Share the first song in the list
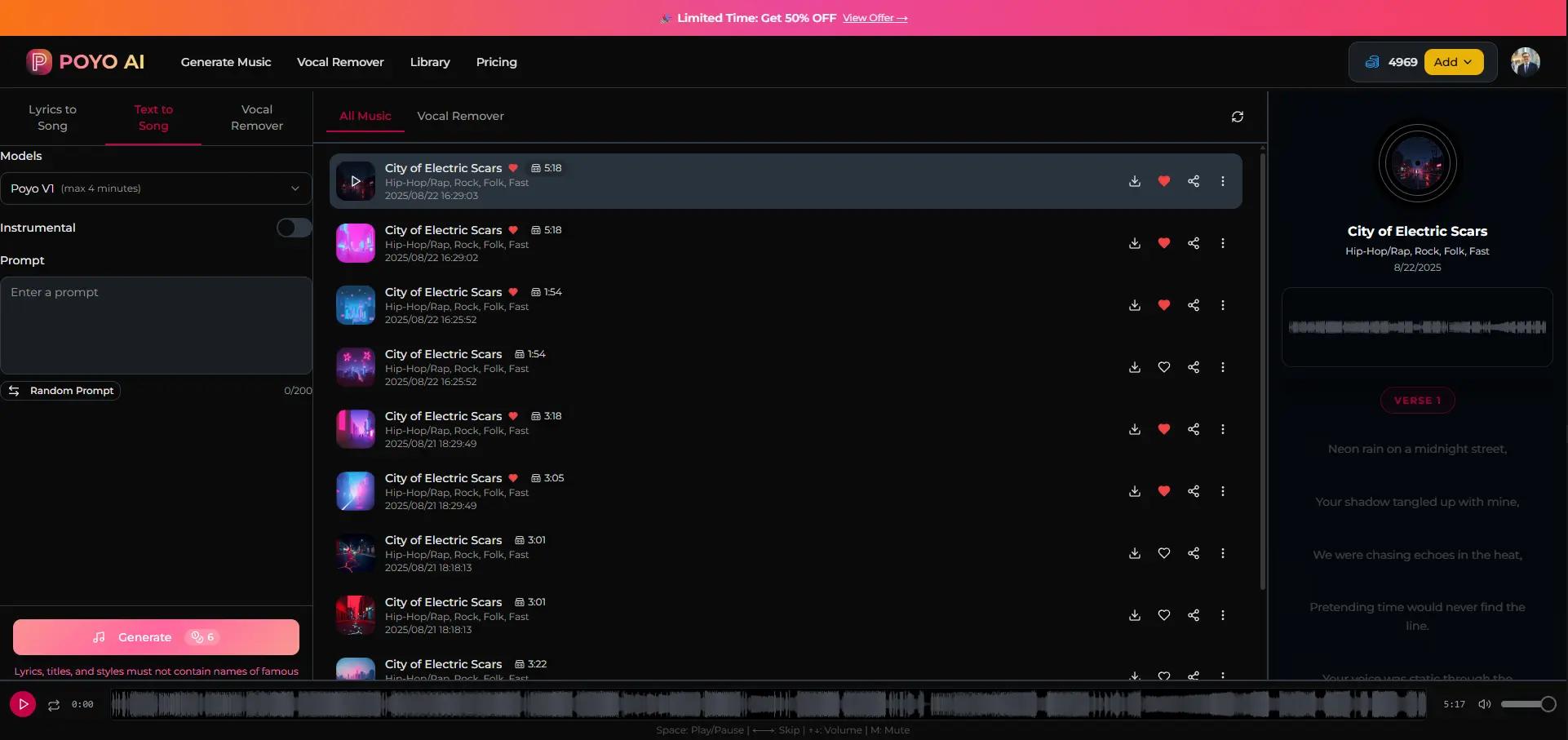This screenshot has height=740, width=1568. tap(1194, 181)
